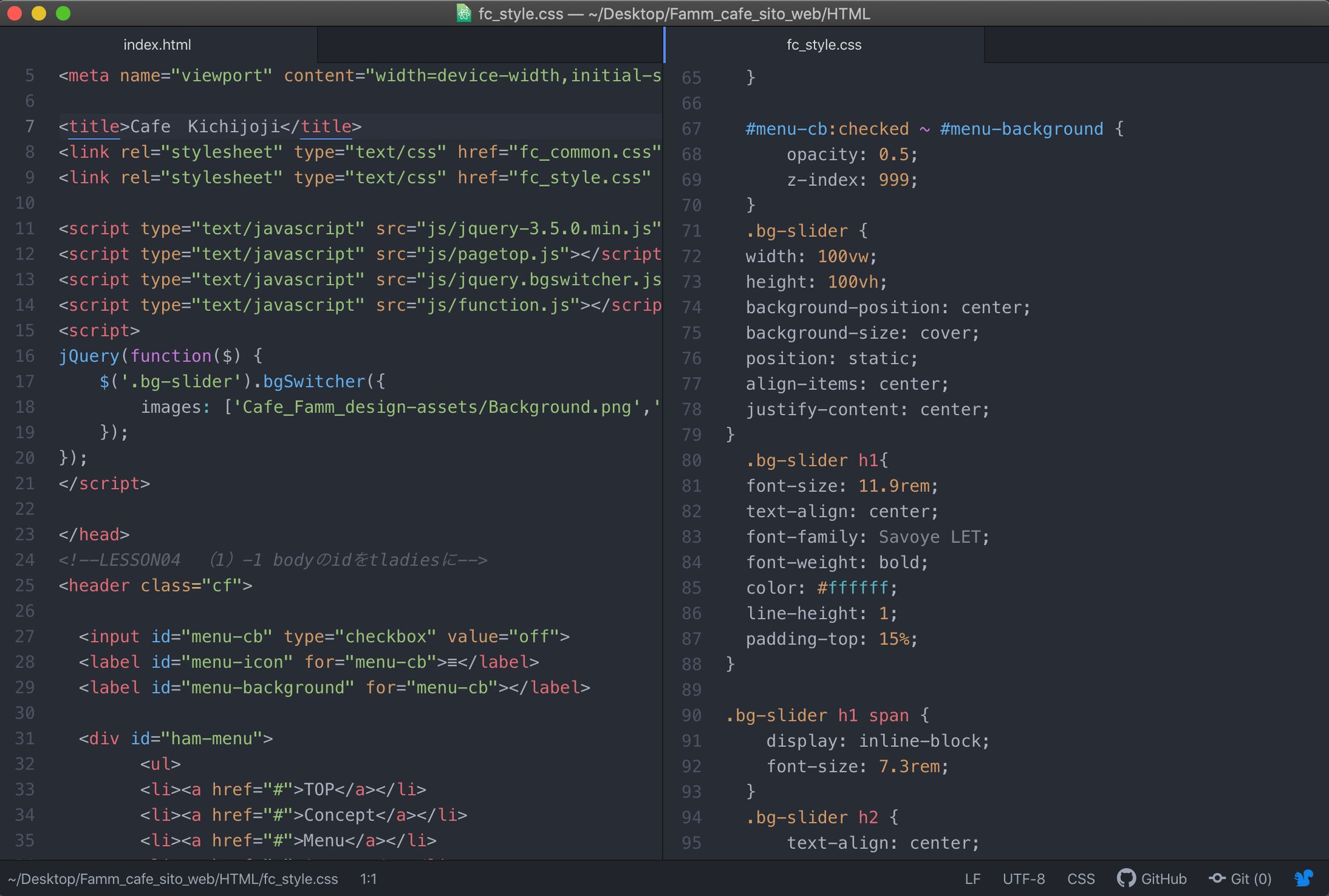
Task: Click the Git (0) branch icon
Action: [x=1217, y=879]
